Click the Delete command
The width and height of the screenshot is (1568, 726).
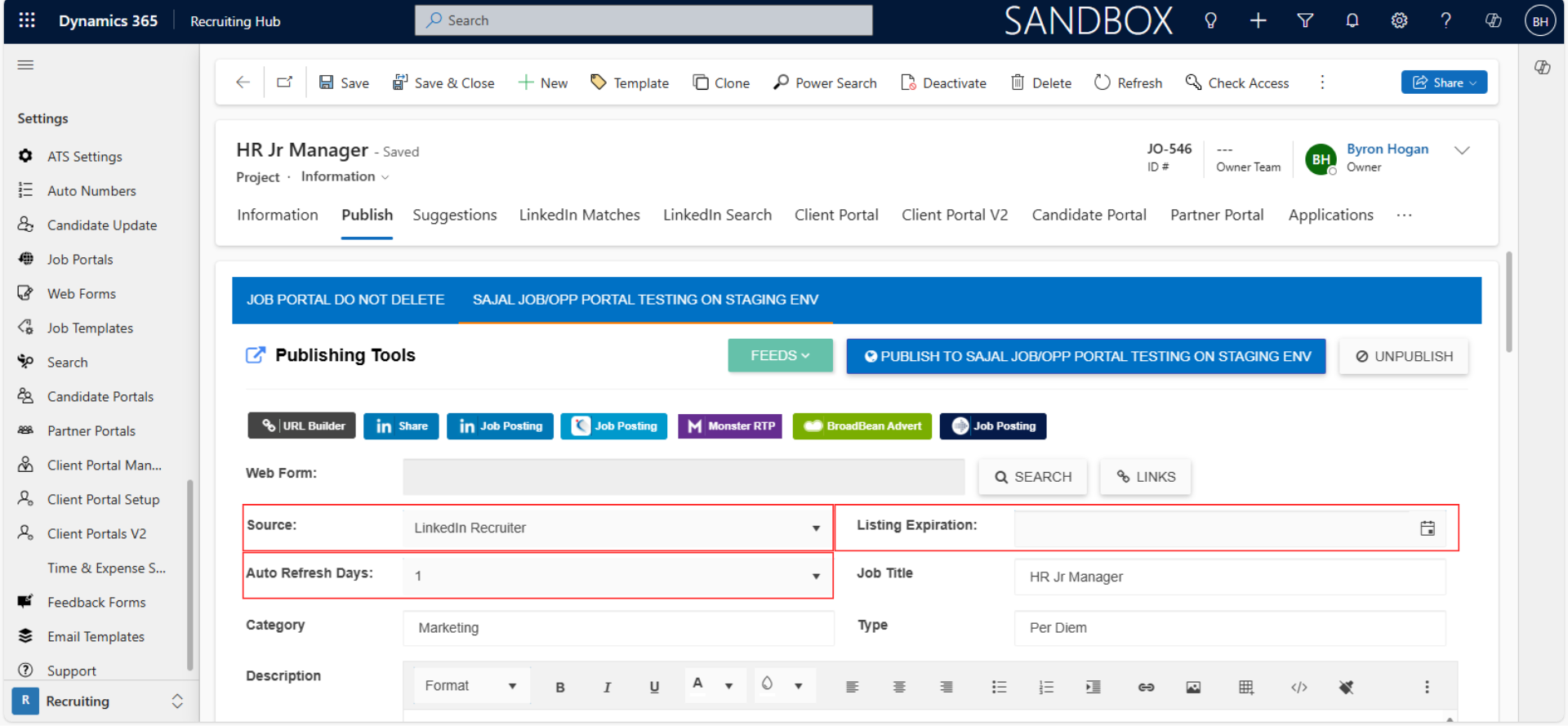pyautogui.click(x=1041, y=82)
